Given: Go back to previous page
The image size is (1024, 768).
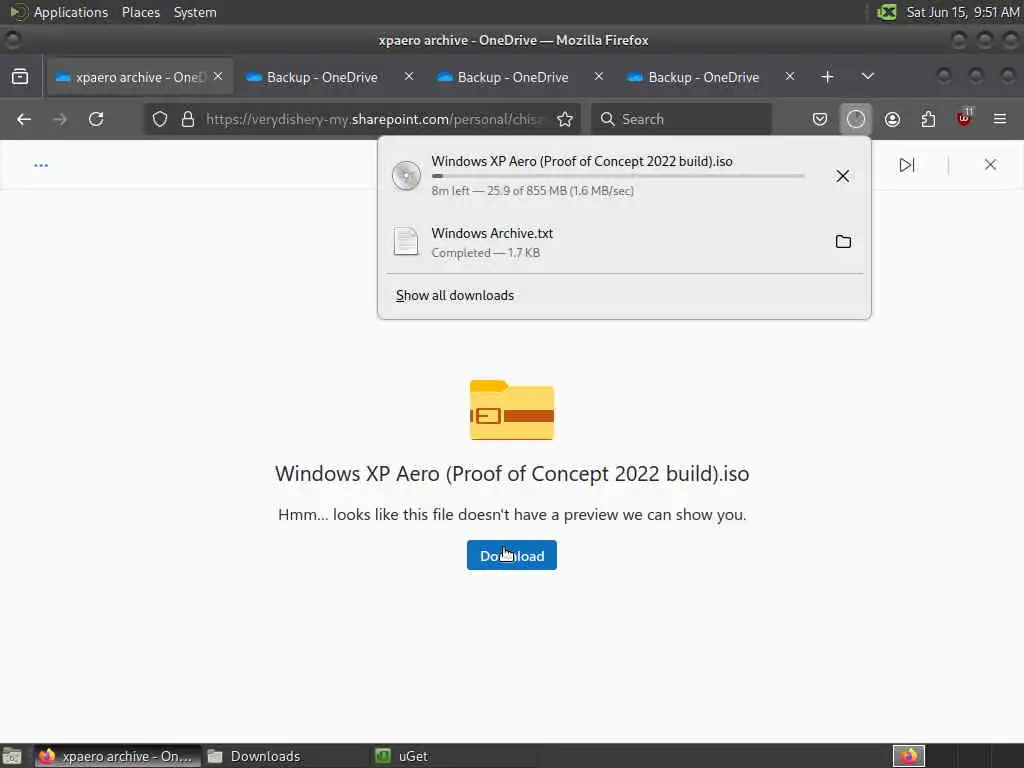Looking at the screenshot, I should coord(24,119).
